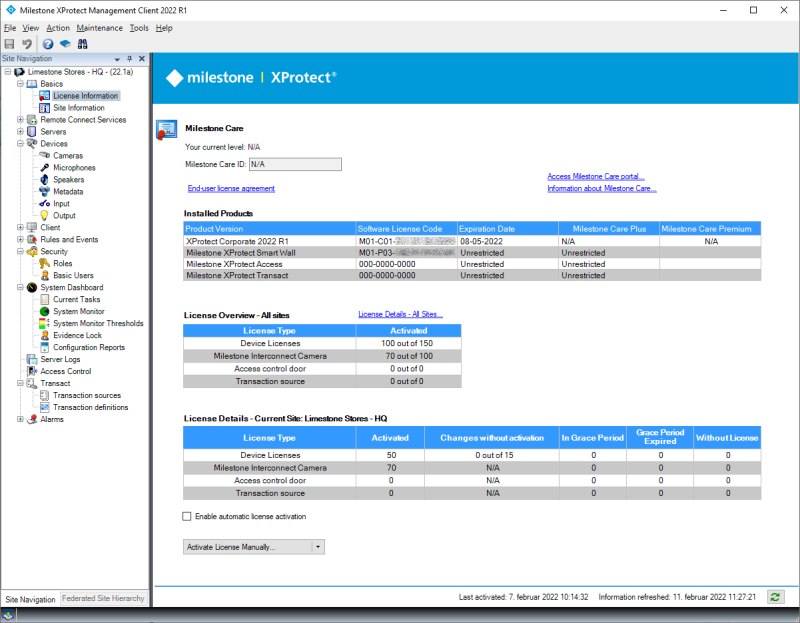The width and height of the screenshot is (800, 623).
Task: Open End-user license agreement link
Action: (x=231, y=189)
